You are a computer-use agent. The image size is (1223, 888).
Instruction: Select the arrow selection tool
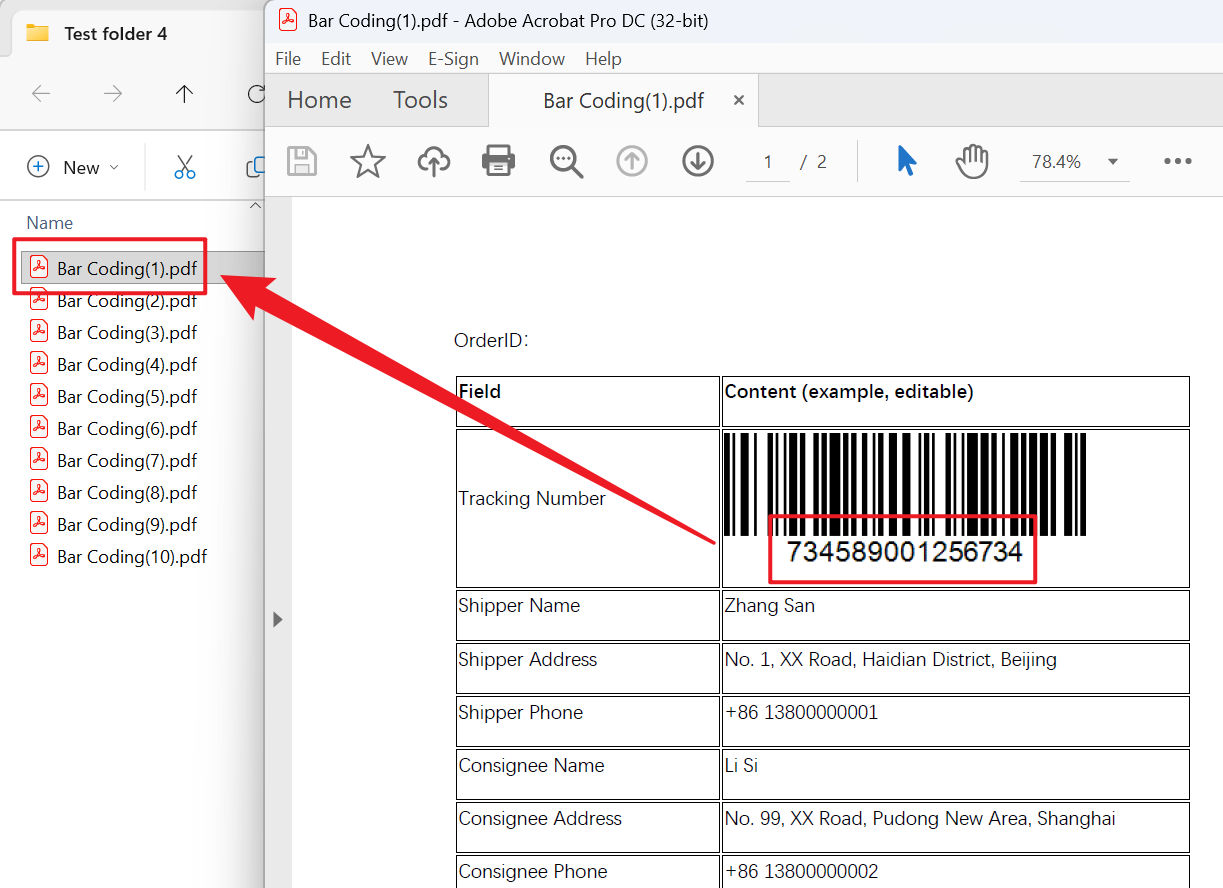click(906, 161)
